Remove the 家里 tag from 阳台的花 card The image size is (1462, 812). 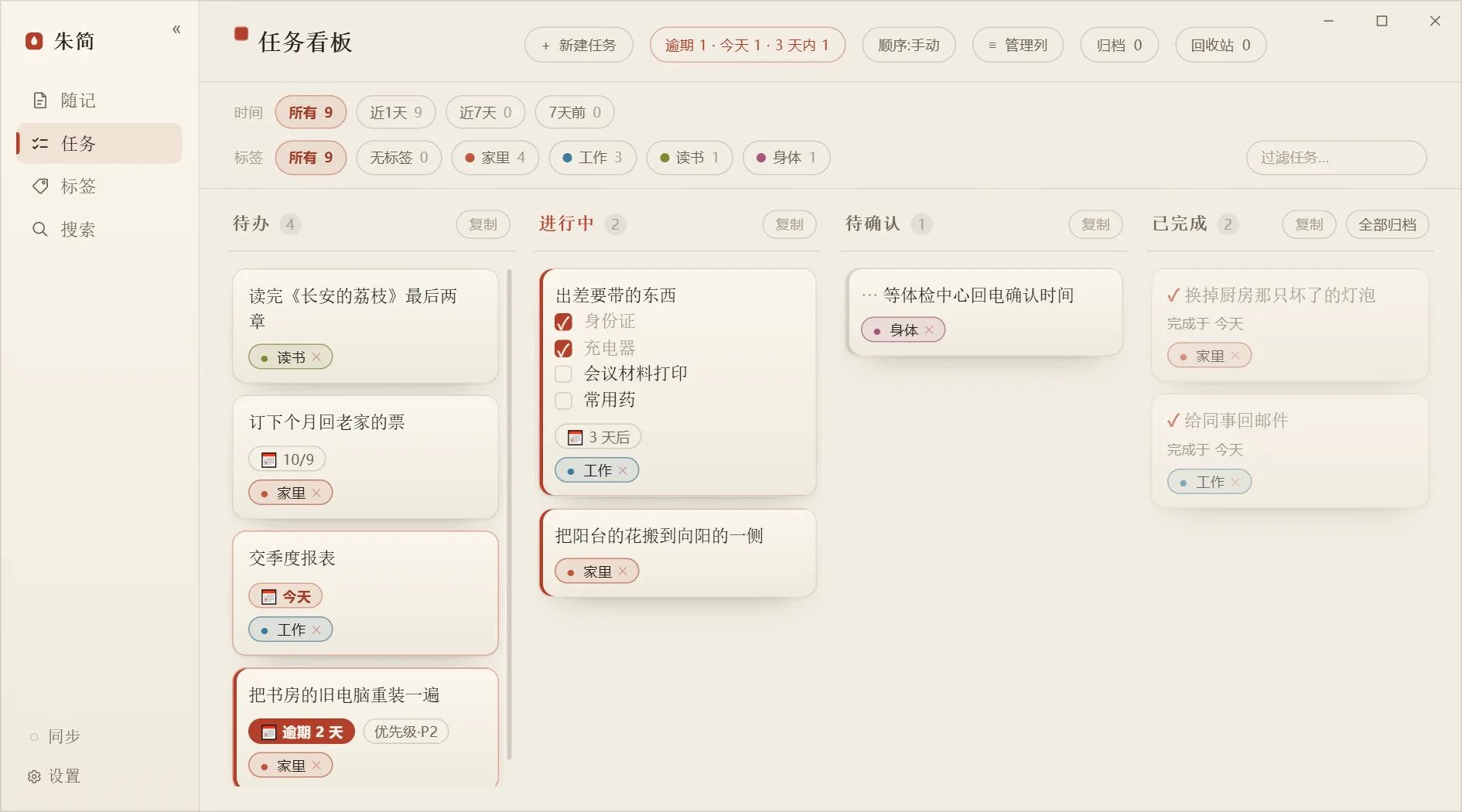point(623,572)
